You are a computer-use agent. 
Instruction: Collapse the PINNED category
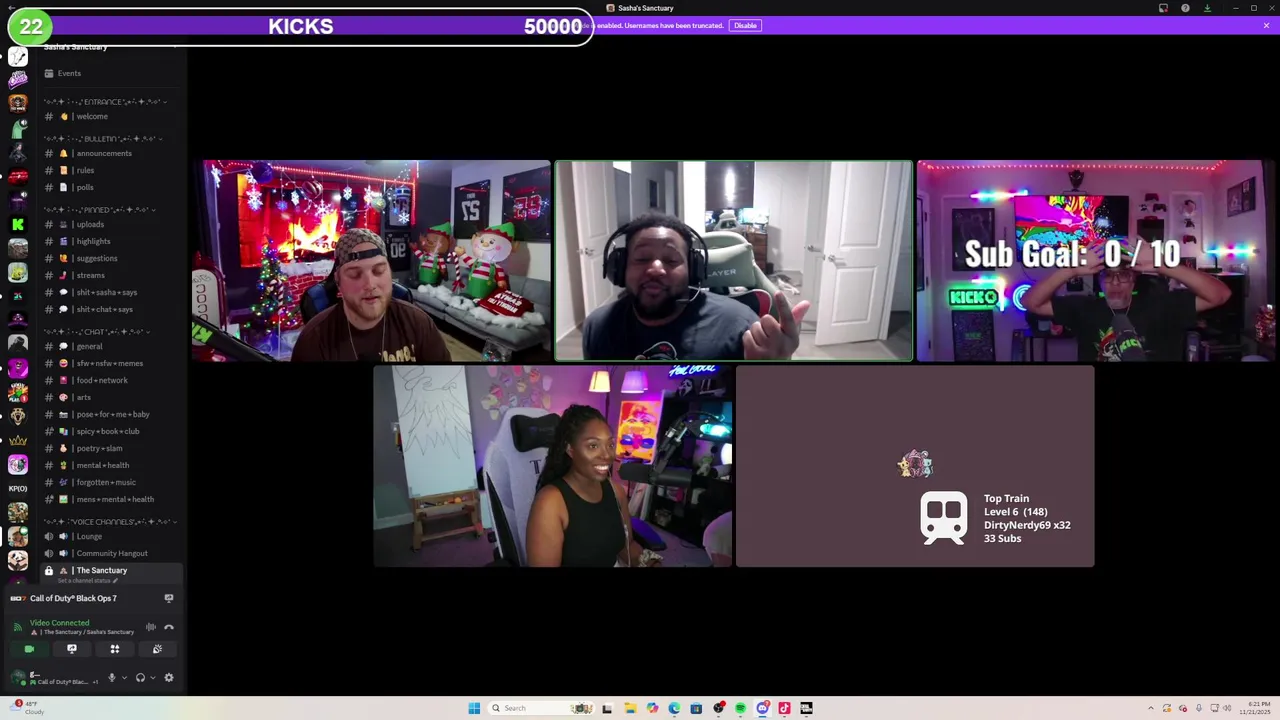tap(98, 209)
